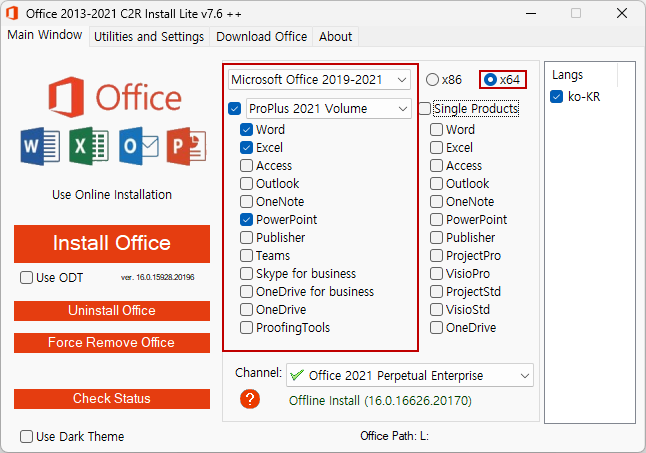646x453 pixels.
Task: Check PowerPoint under Single Products
Action: pyautogui.click(x=436, y=219)
